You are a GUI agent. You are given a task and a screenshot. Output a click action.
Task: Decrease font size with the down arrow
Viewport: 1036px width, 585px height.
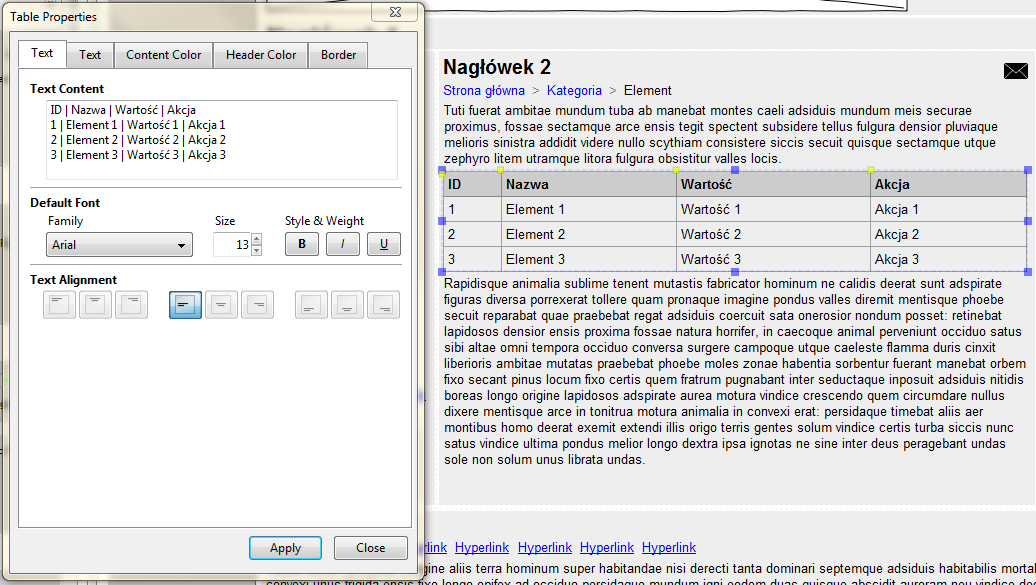click(257, 251)
